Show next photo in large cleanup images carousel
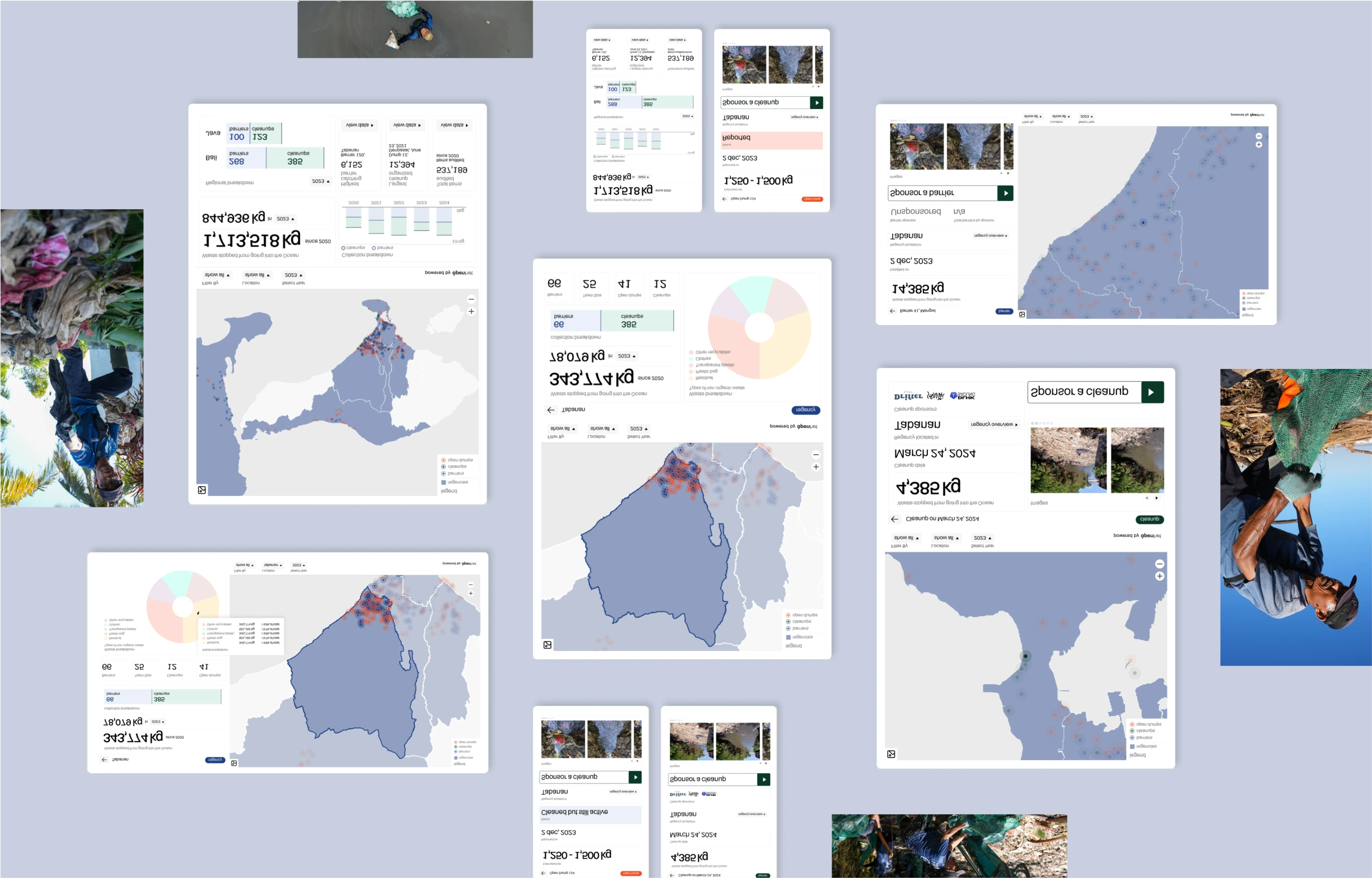Viewport: 1372px width, 878px height. pos(1156,498)
